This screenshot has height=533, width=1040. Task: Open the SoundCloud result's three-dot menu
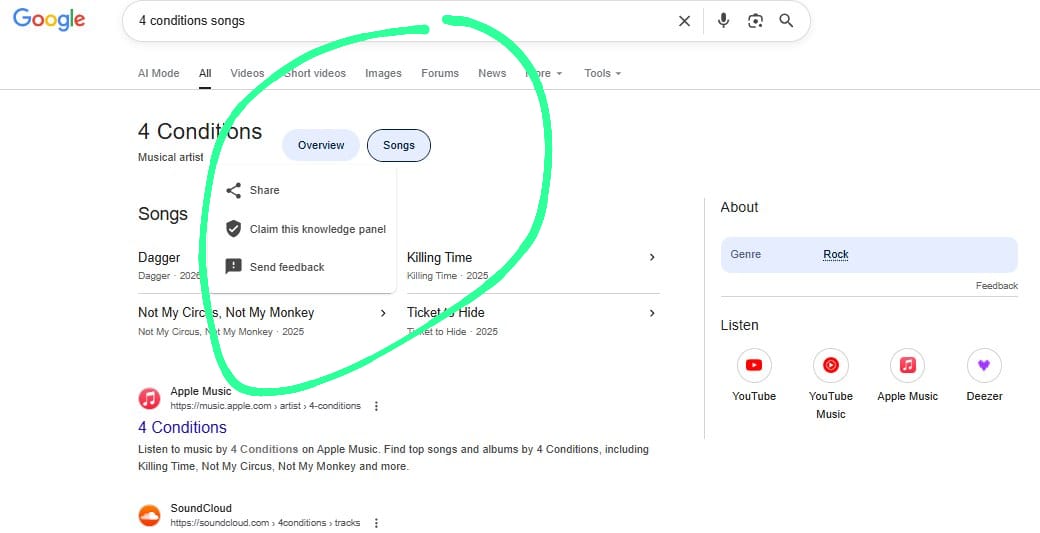coord(376,523)
